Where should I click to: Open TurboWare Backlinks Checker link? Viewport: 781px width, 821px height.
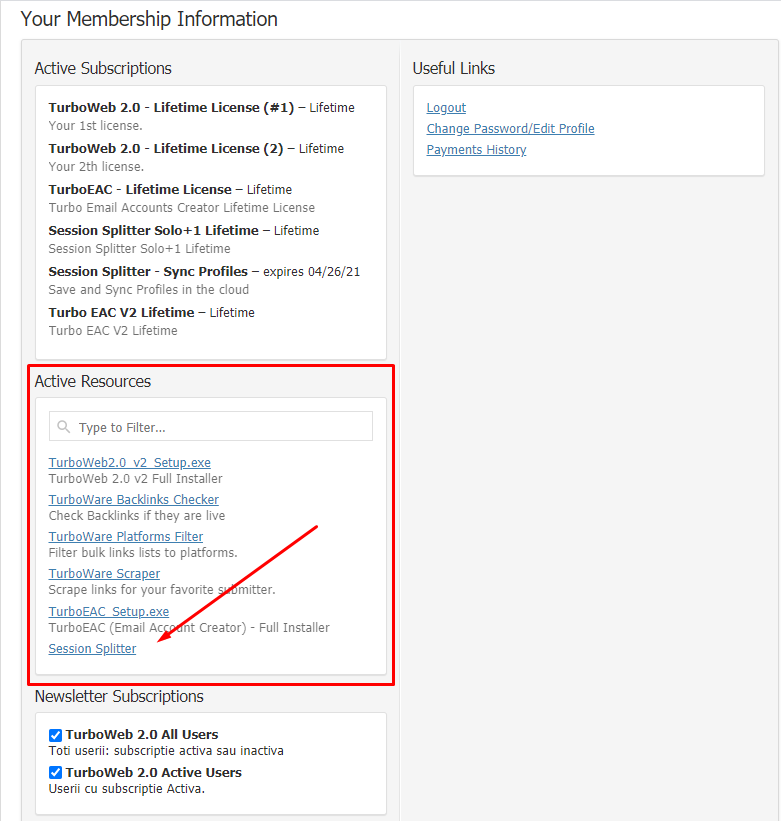pos(133,500)
